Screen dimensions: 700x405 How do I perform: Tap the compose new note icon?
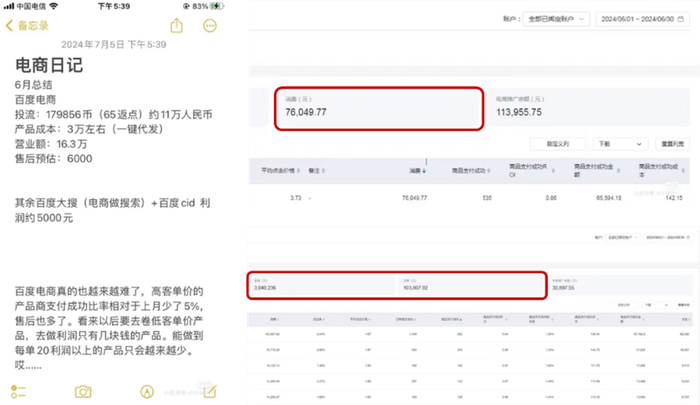[210, 391]
